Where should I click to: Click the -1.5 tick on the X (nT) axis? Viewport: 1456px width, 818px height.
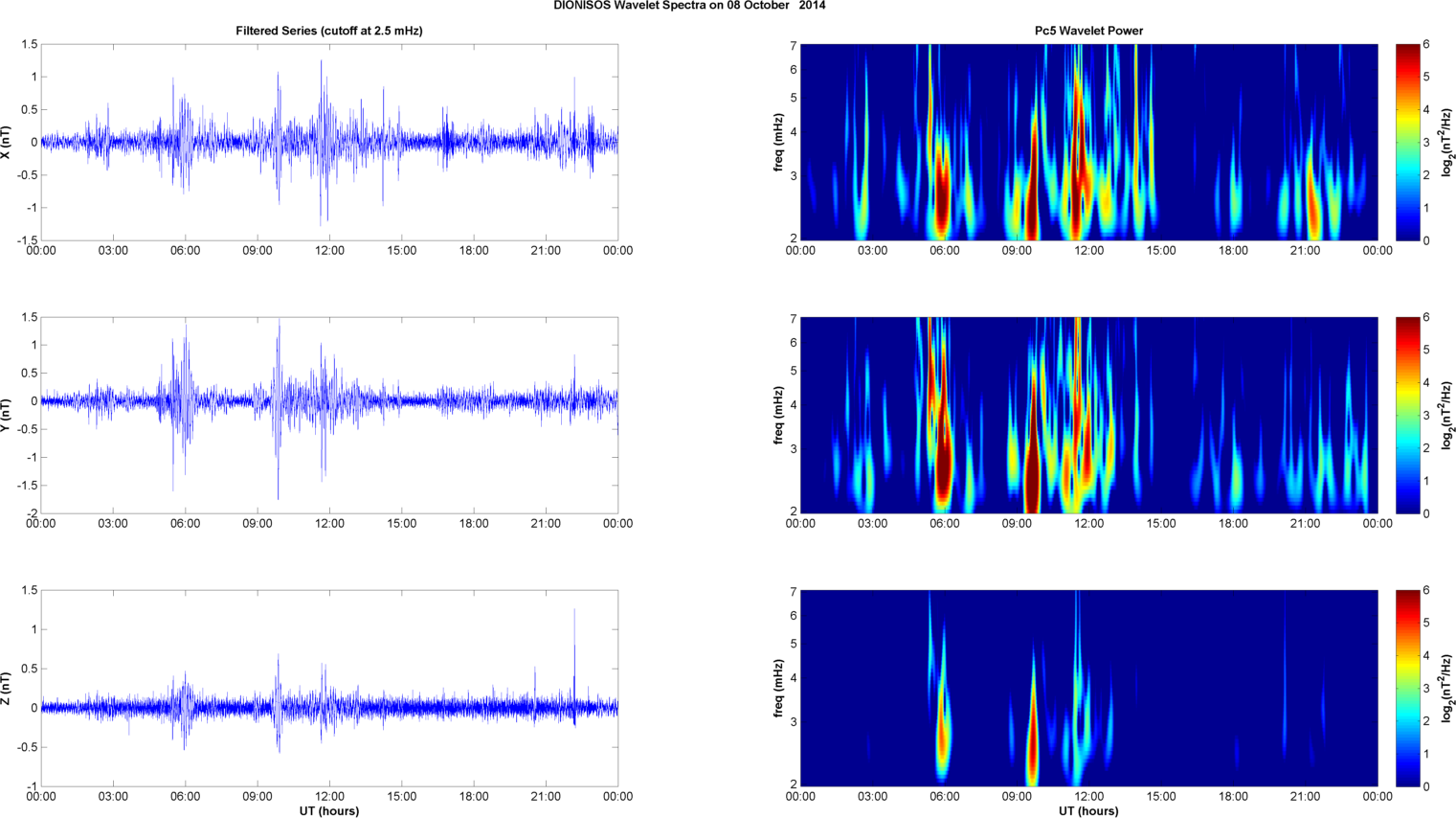coord(28,240)
